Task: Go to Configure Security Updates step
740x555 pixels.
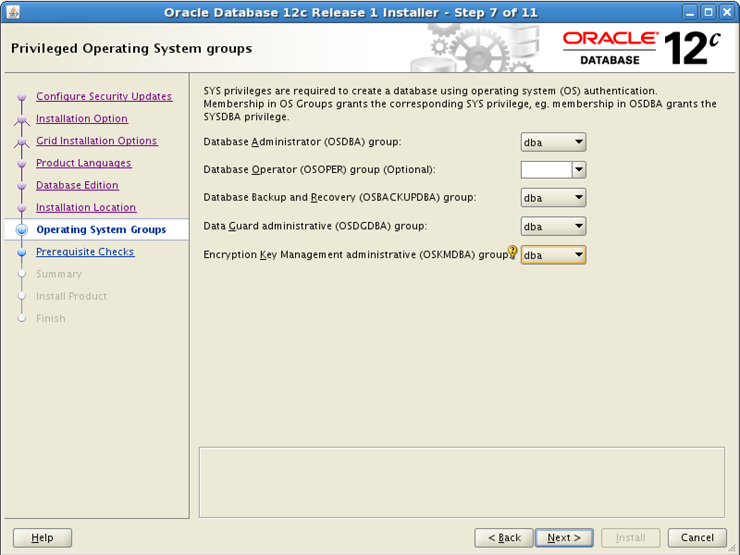Action: click(x=104, y=96)
